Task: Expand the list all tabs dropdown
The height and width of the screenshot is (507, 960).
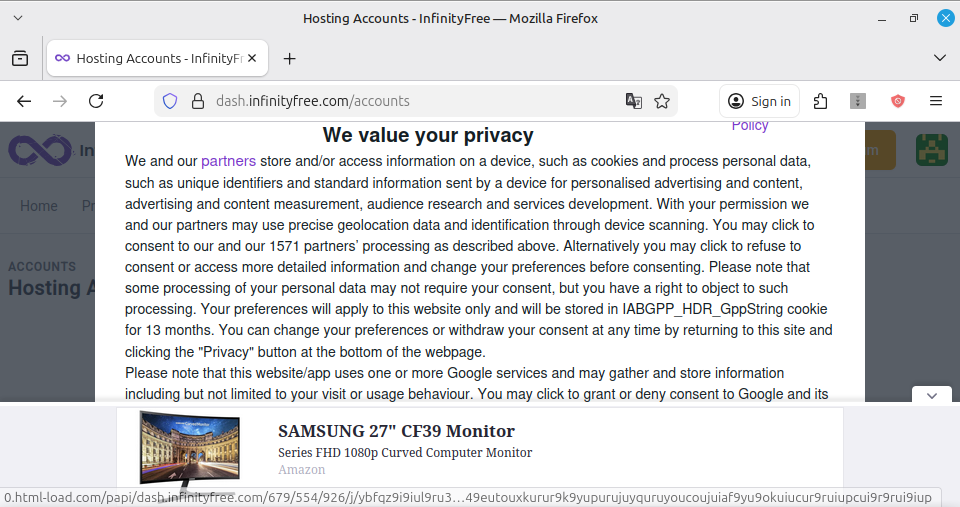Action: (x=939, y=59)
